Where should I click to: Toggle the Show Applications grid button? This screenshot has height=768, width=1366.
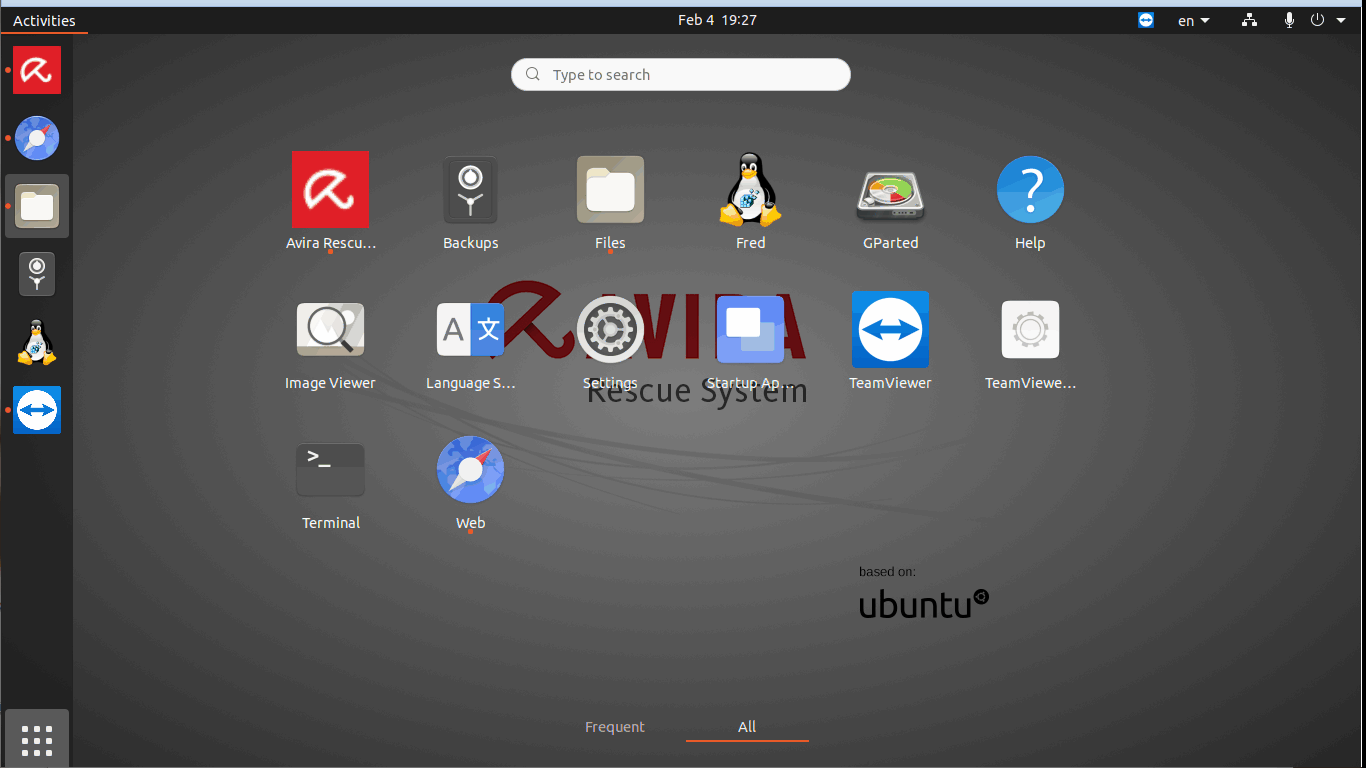coord(37,741)
